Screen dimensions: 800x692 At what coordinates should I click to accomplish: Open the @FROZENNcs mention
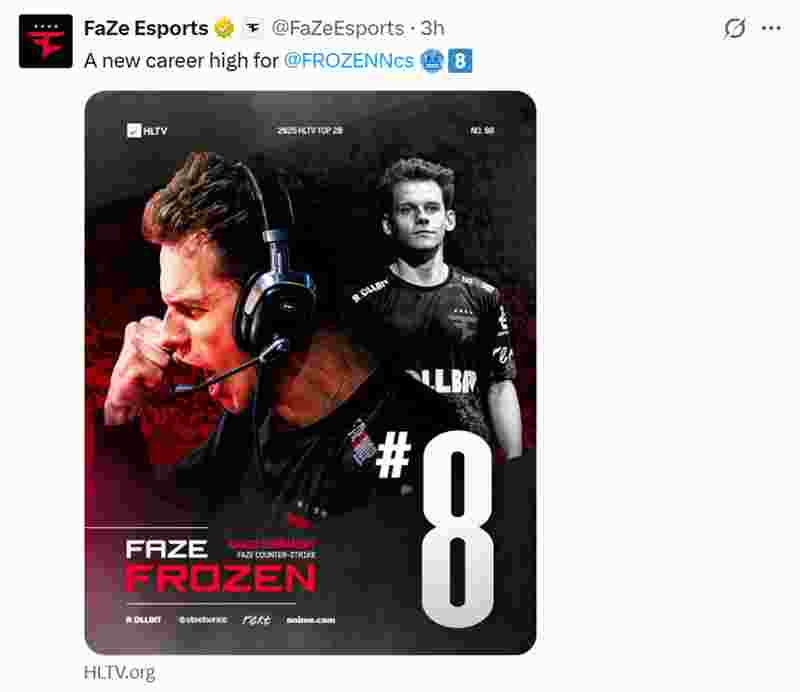click(349, 61)
